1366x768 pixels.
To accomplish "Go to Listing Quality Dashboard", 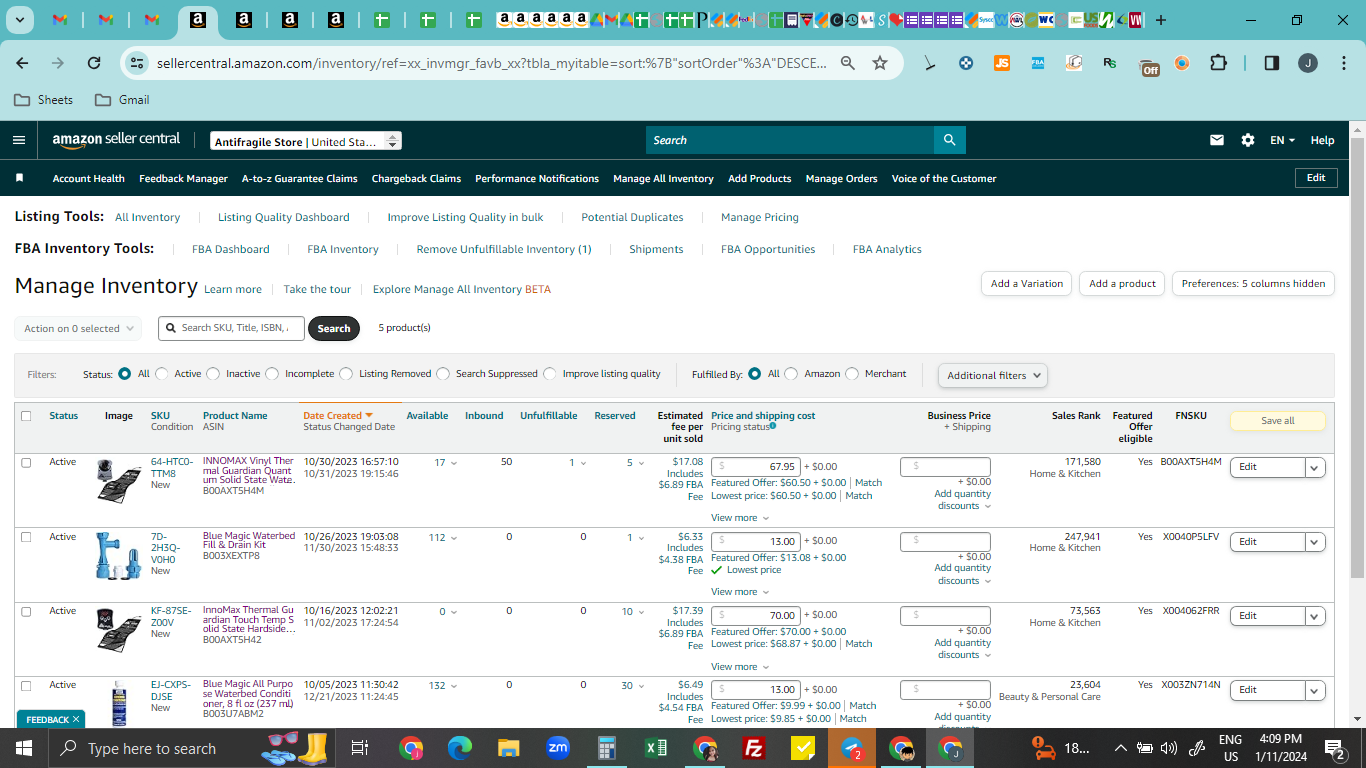I will point(284,217).
